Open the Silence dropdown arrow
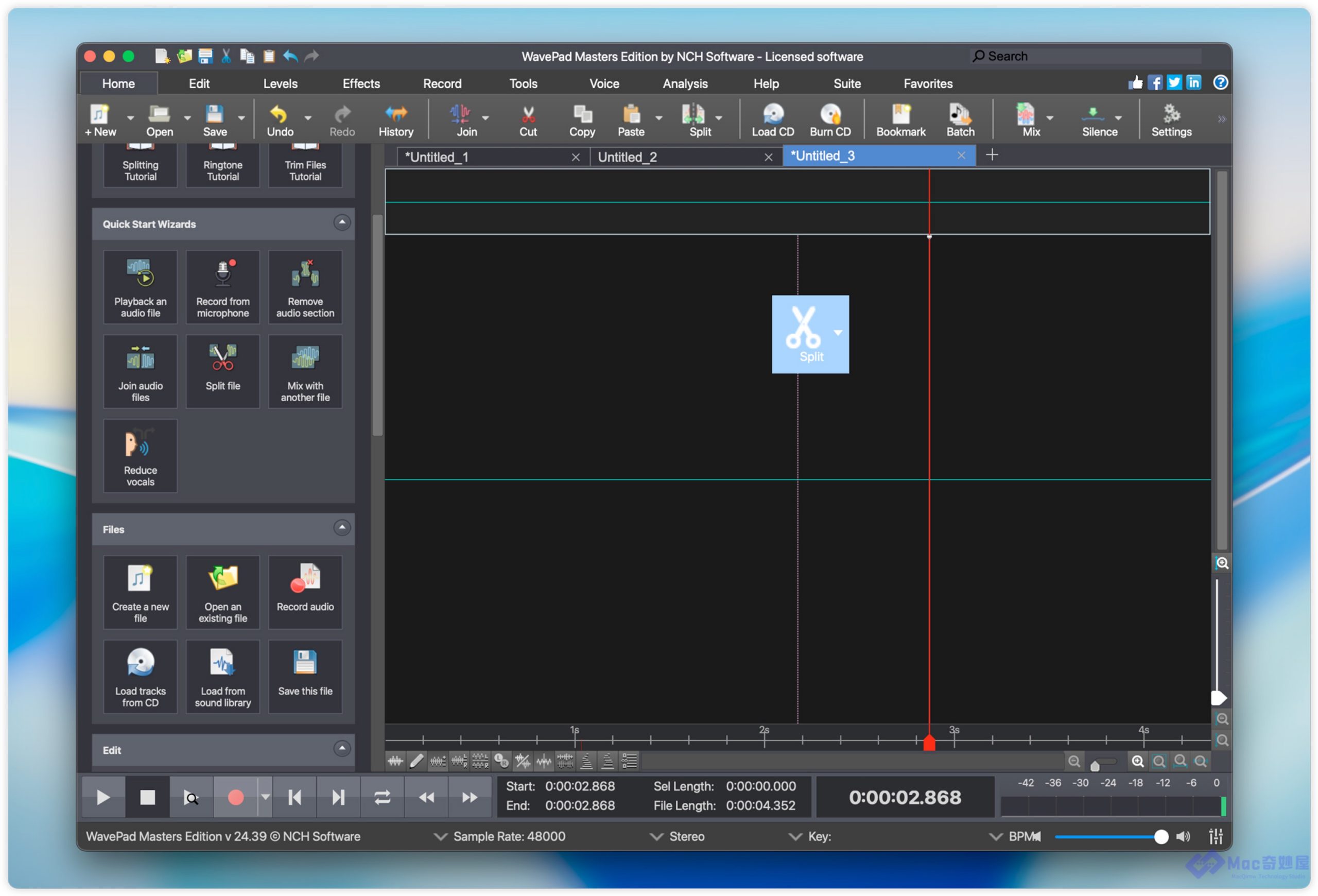 (1118, 118)
